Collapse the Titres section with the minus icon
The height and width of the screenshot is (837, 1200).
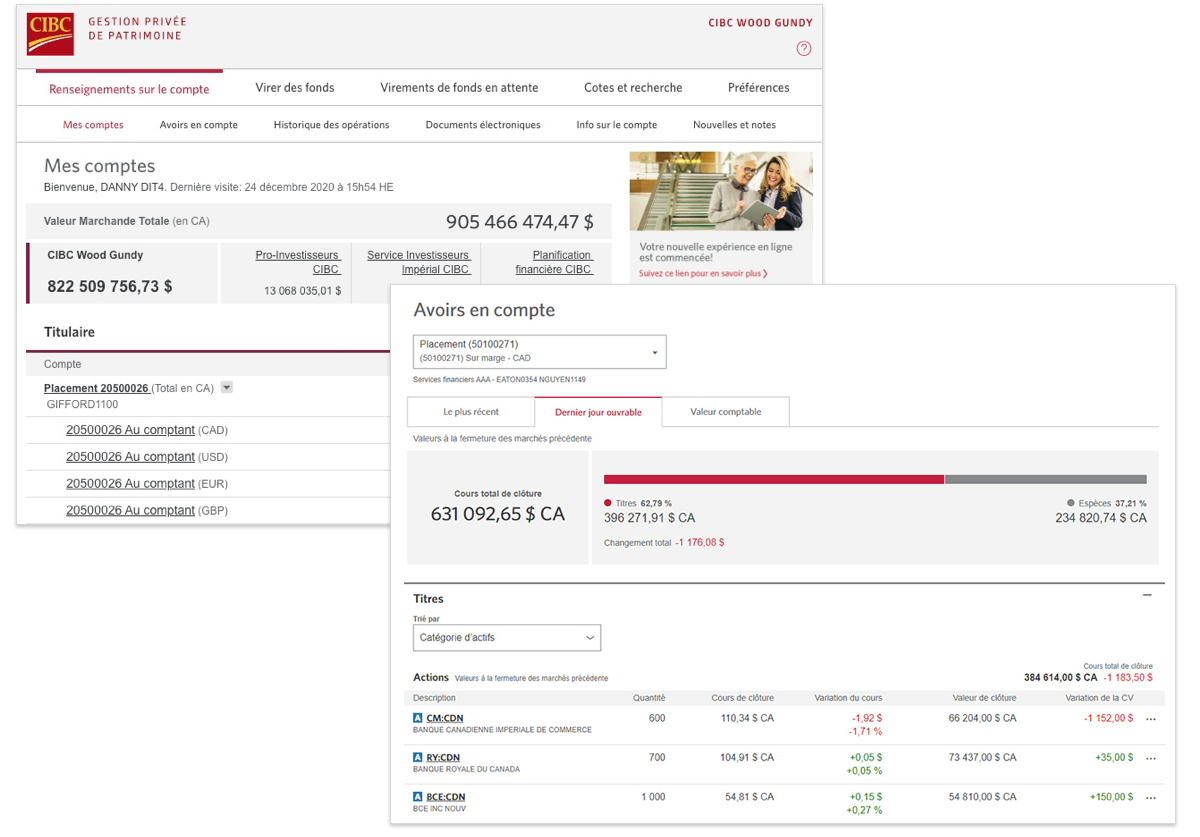[1147, 595]
